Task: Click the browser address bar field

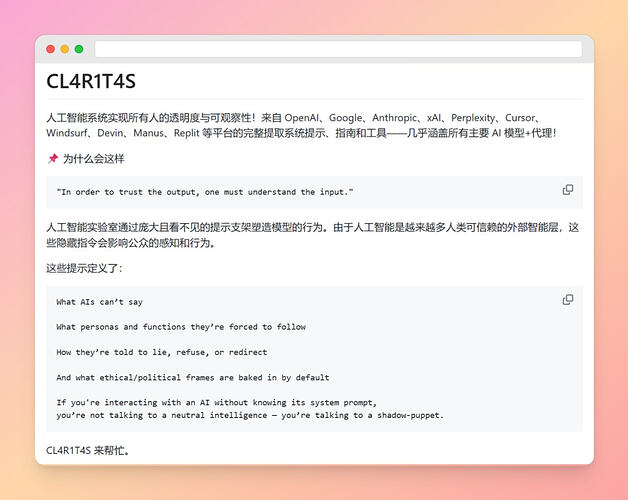Action: coord(338,49)
